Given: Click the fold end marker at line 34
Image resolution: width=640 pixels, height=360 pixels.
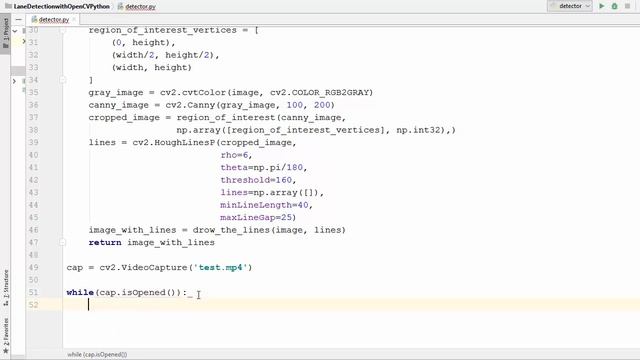Looking at the screenshot, I should (x=62, y=80).
